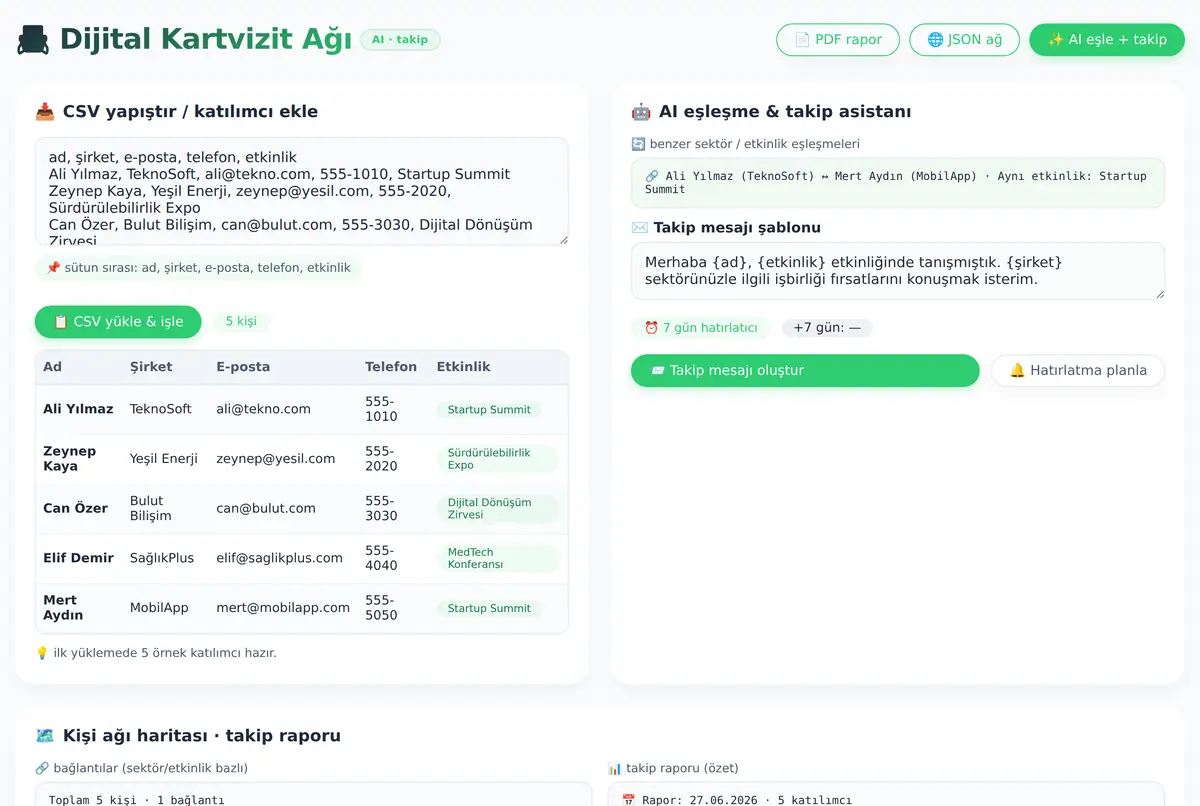Click 'CSV yükle & işle' button
Screen dimensions: 1200x806
(118, 322)
